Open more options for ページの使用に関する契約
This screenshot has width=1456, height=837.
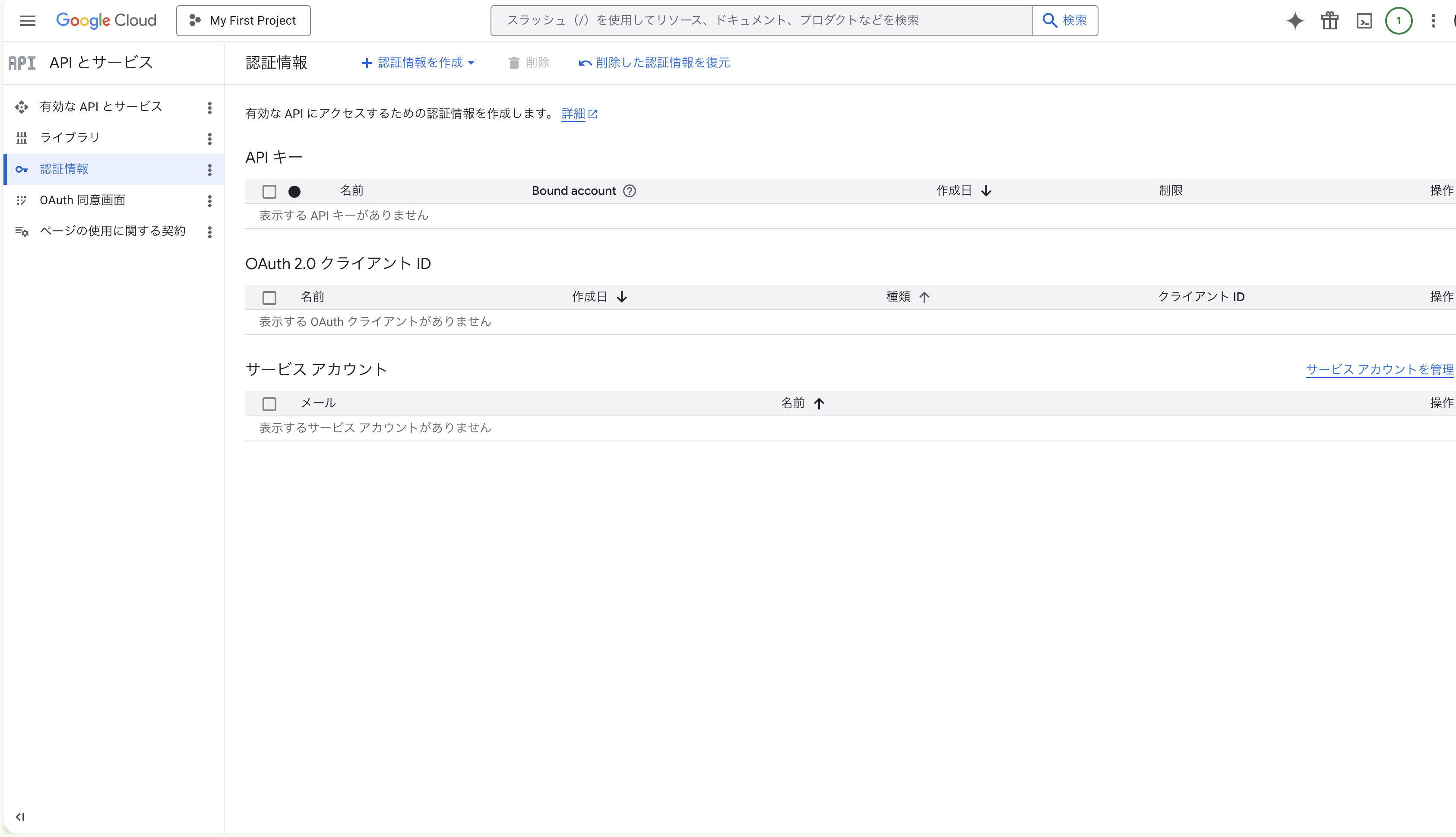(x=210, y=231)
